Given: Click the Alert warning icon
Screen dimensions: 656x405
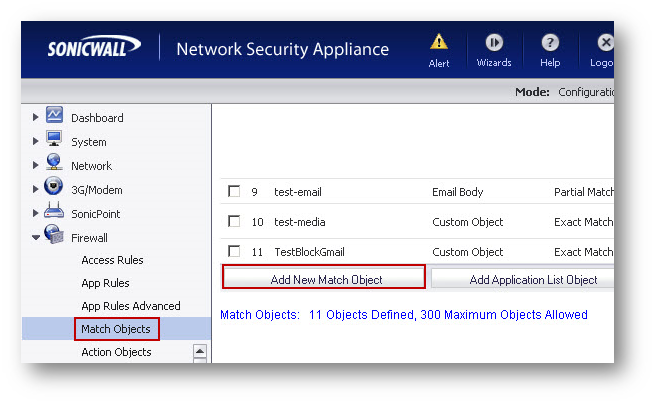Looking at the screenshot, I should pyautogui.click(x=439, y=42).
